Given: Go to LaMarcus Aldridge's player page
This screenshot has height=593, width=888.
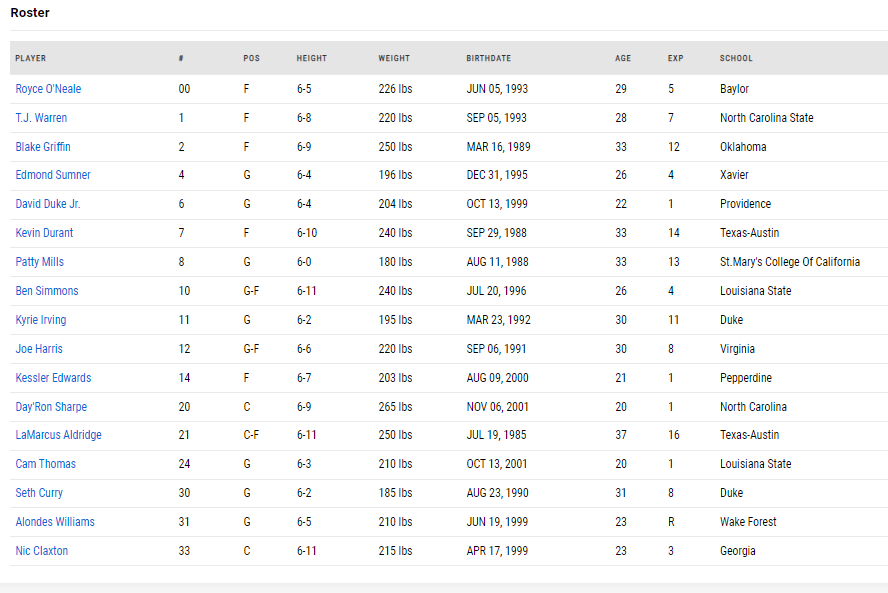Looking at the screenshot, I should [59, 435].
